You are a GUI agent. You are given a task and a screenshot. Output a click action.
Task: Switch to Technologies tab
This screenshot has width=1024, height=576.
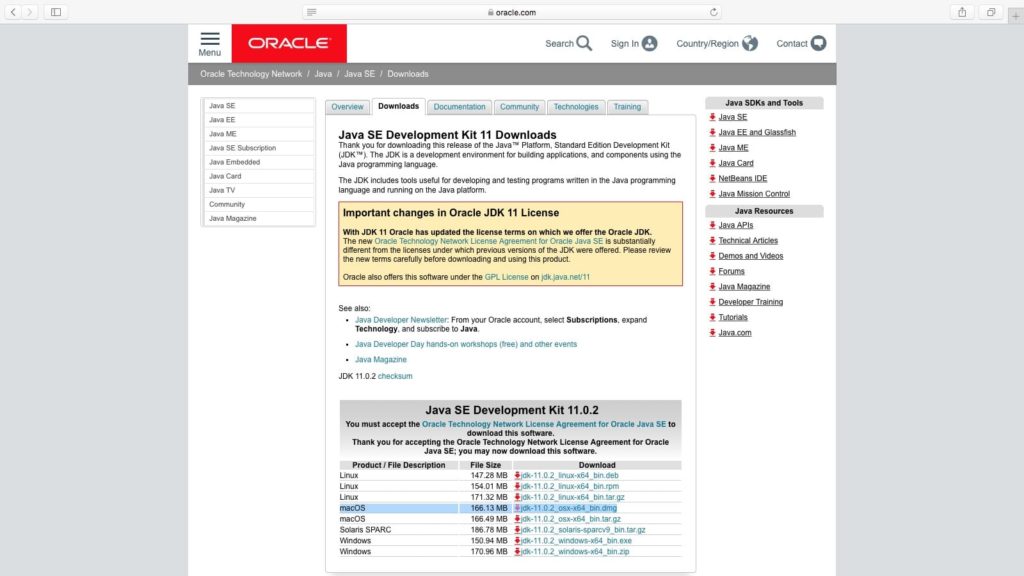pyautogui.click(x=575, y=106)
